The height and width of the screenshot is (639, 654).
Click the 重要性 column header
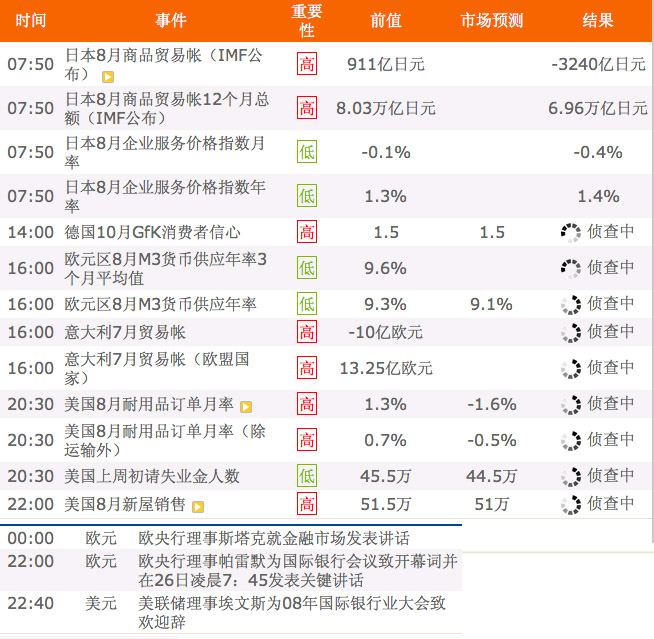tap(307, 20)
